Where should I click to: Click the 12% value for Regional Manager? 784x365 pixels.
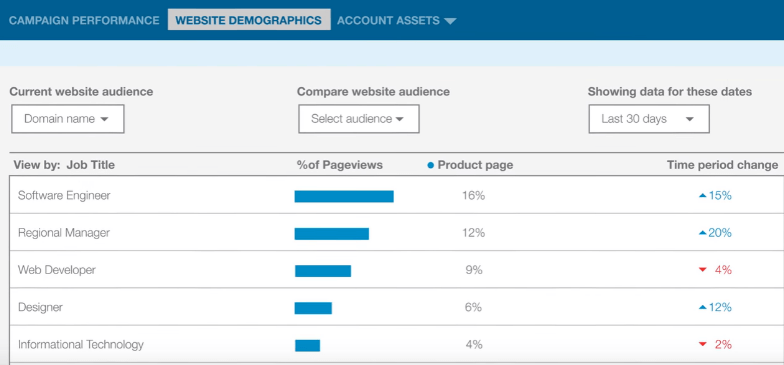tap(474, 233)
